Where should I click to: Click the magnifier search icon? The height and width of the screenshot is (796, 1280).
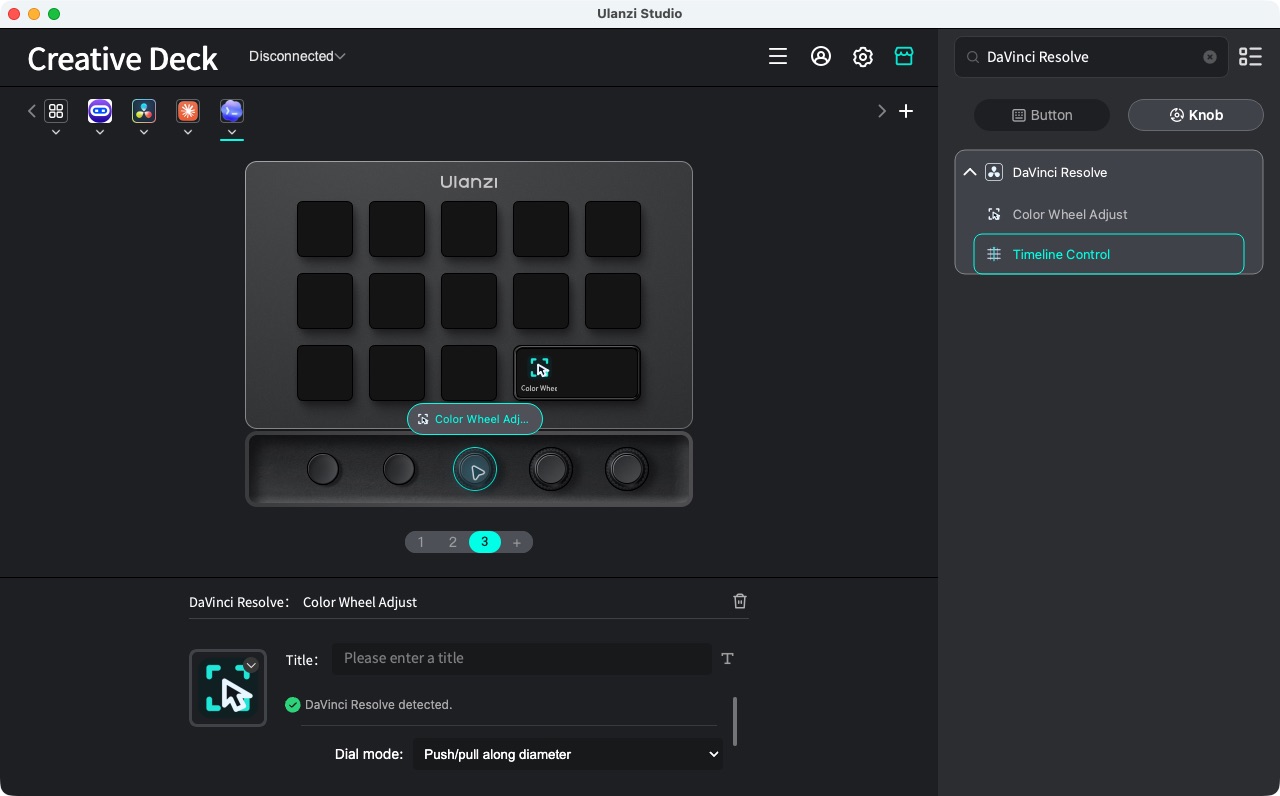(972, 58)
